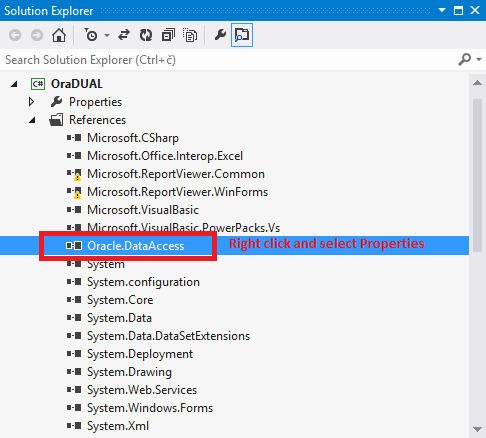
Task: Click the scrollbar down arrow
Action: click(x=477, y=429)
